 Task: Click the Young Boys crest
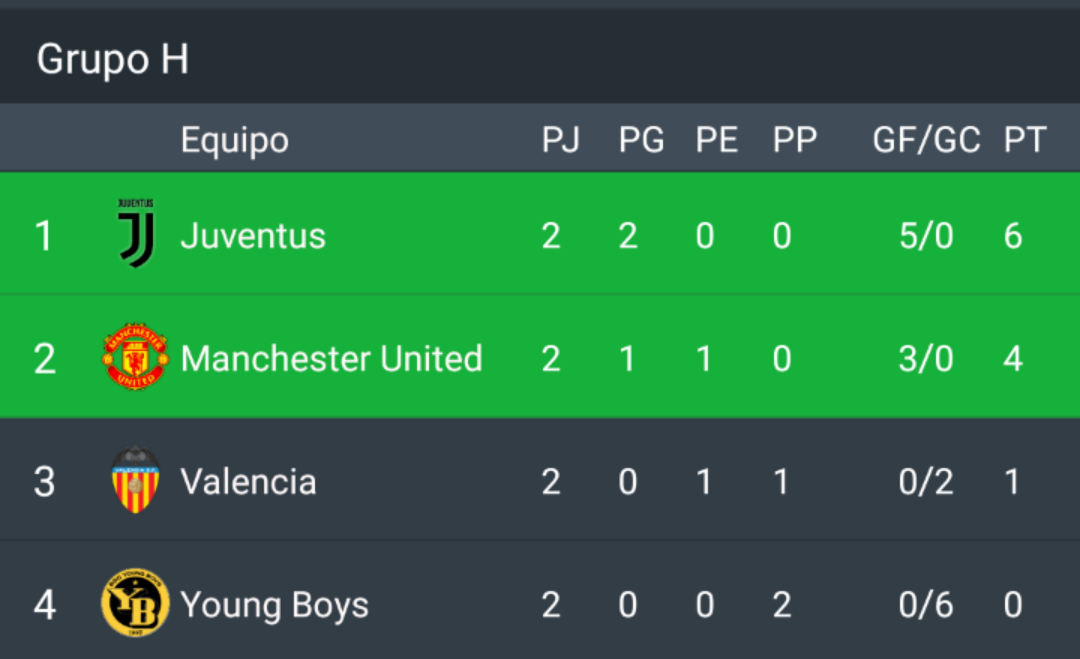(x=135, y=603)
